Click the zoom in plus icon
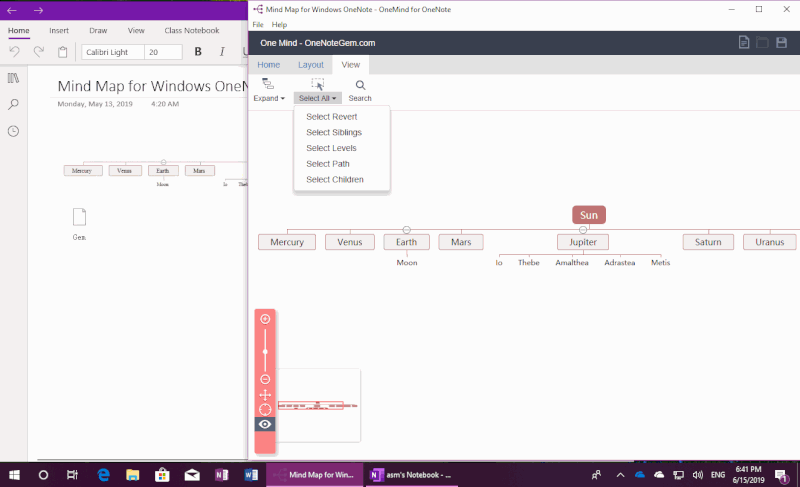This screenshot has width=800, height=487. pyautogui.click(x=265, y=319)
